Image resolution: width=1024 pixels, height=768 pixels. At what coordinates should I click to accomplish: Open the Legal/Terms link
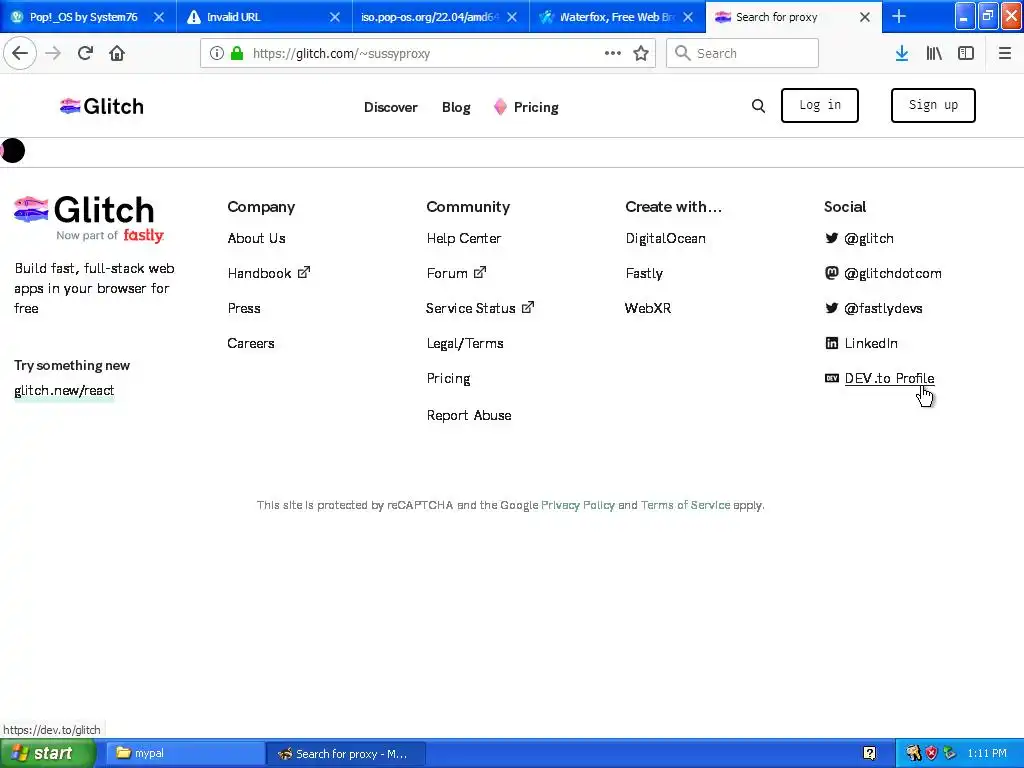(465, 343)
